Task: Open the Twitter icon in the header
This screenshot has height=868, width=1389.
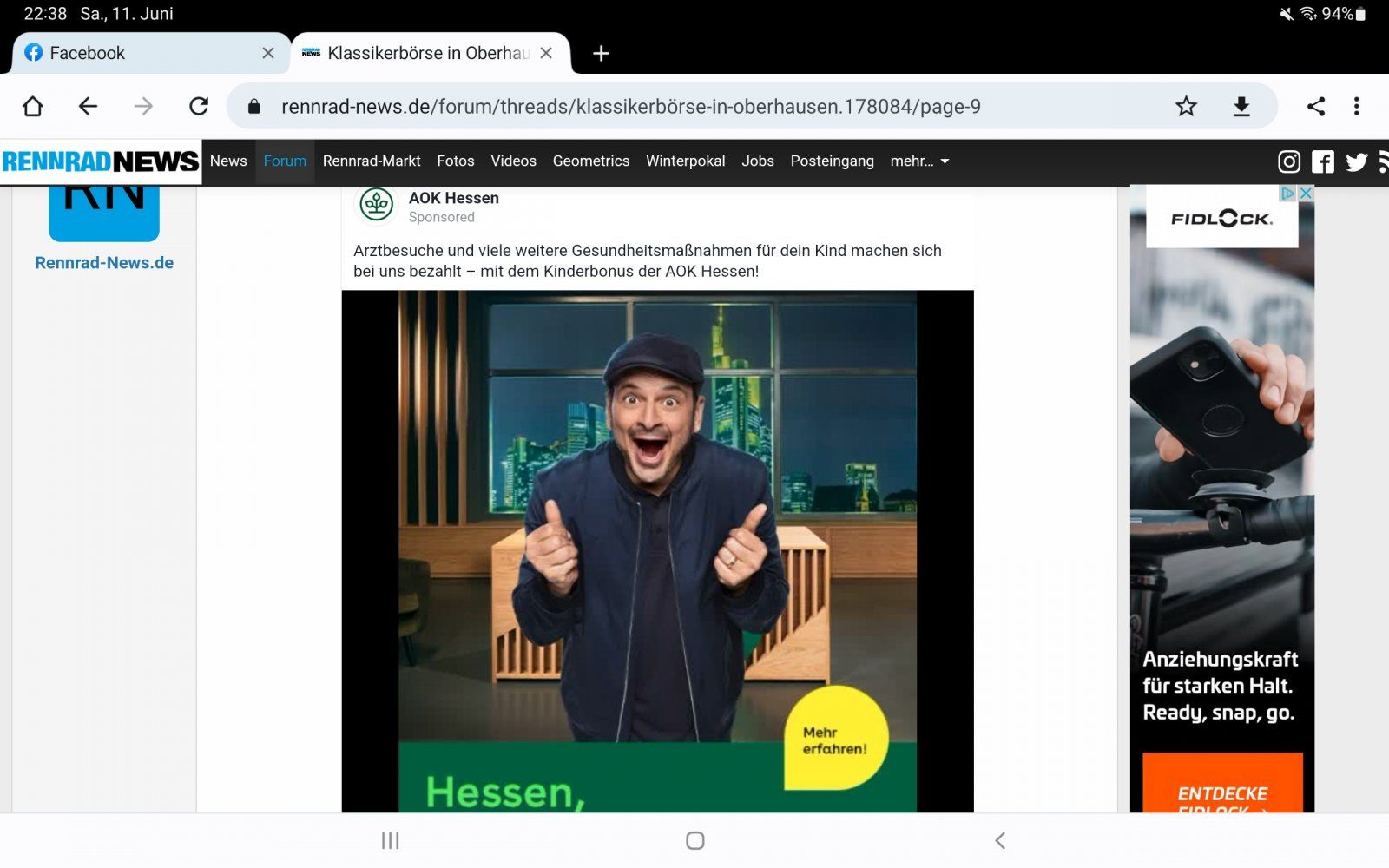Action: pos(1355,161)
